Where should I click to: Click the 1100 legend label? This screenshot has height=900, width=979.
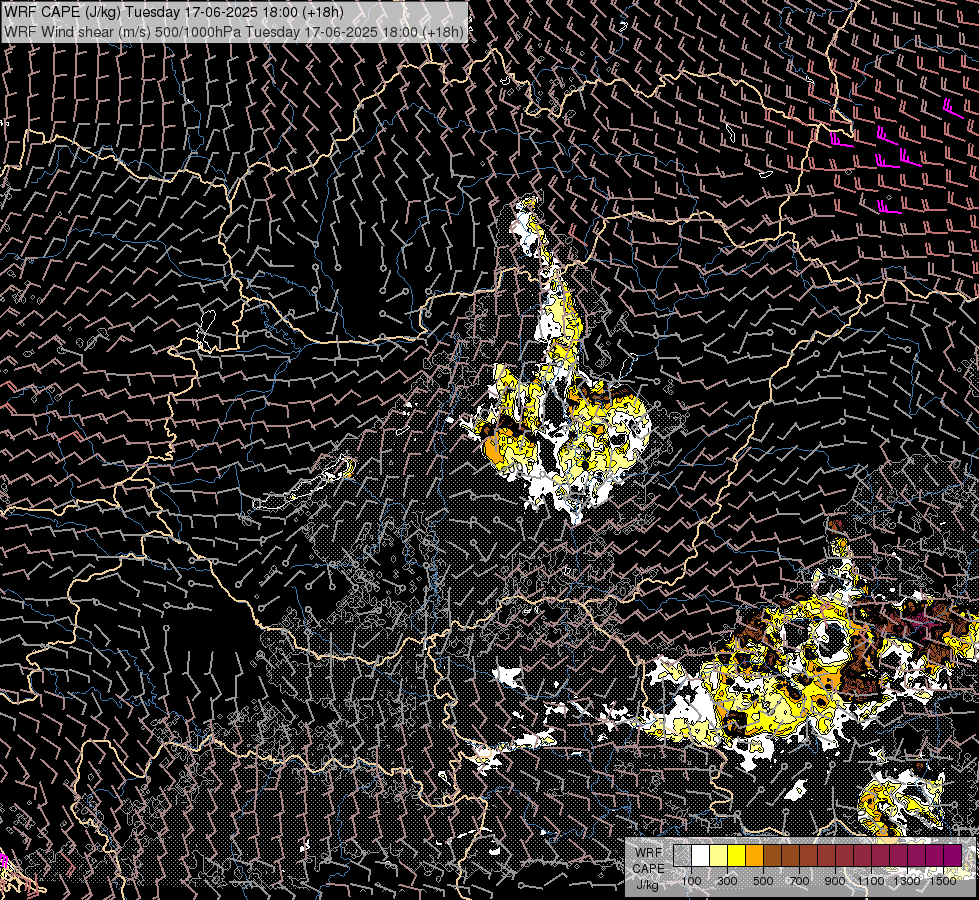click(871, 881)
